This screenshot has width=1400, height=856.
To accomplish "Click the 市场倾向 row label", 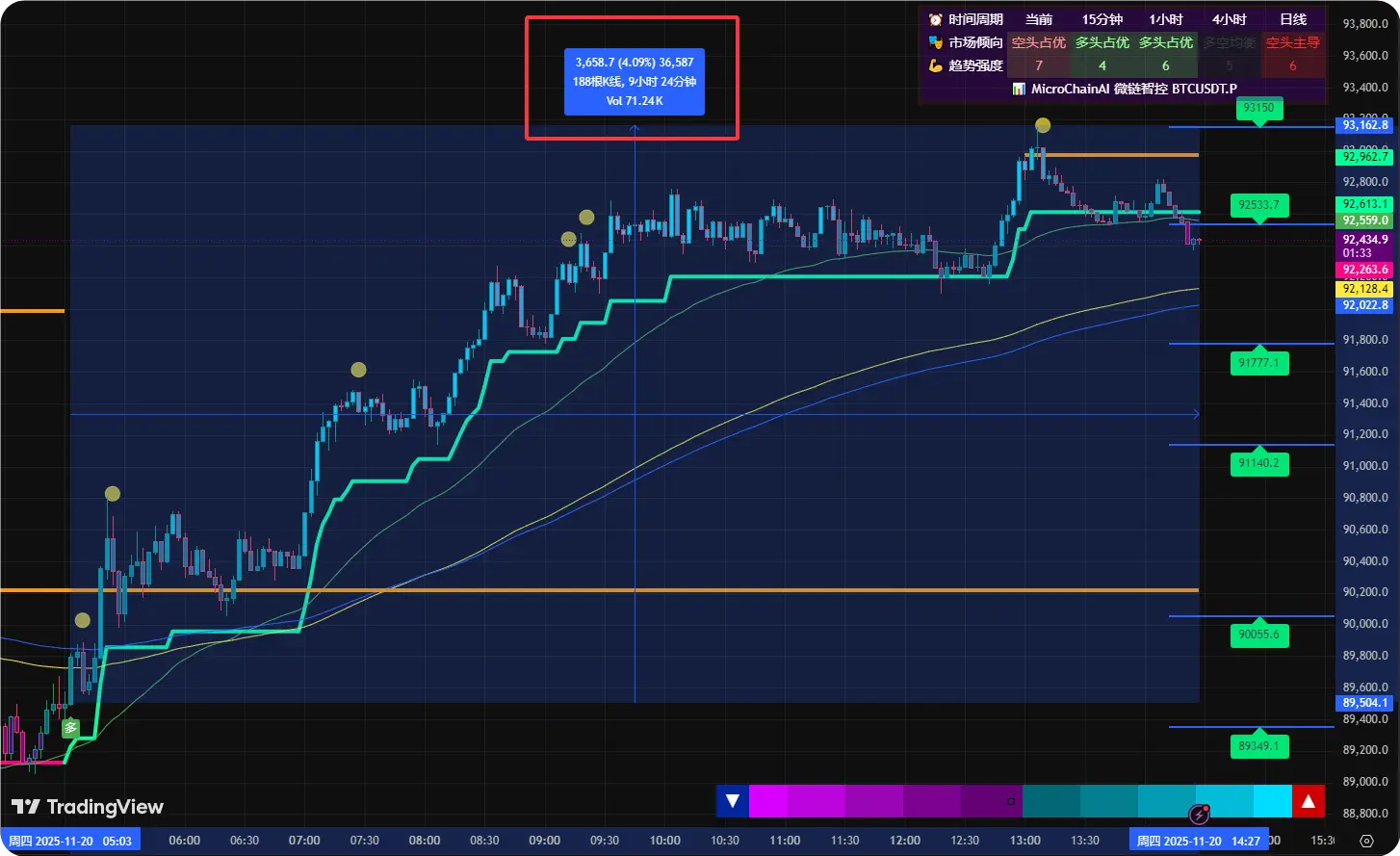I will [975, 42].
